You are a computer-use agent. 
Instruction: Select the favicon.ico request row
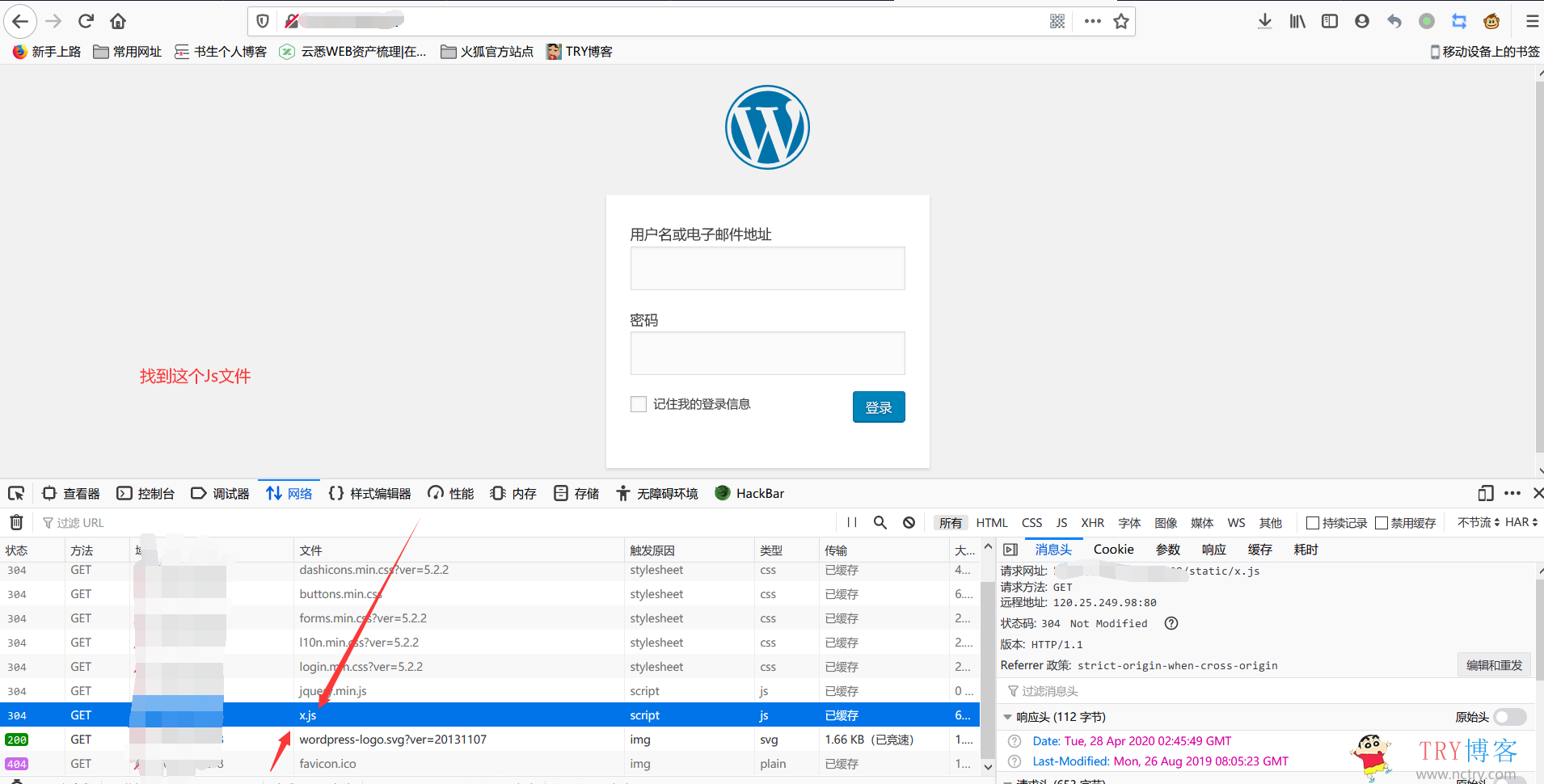(490, 764)
